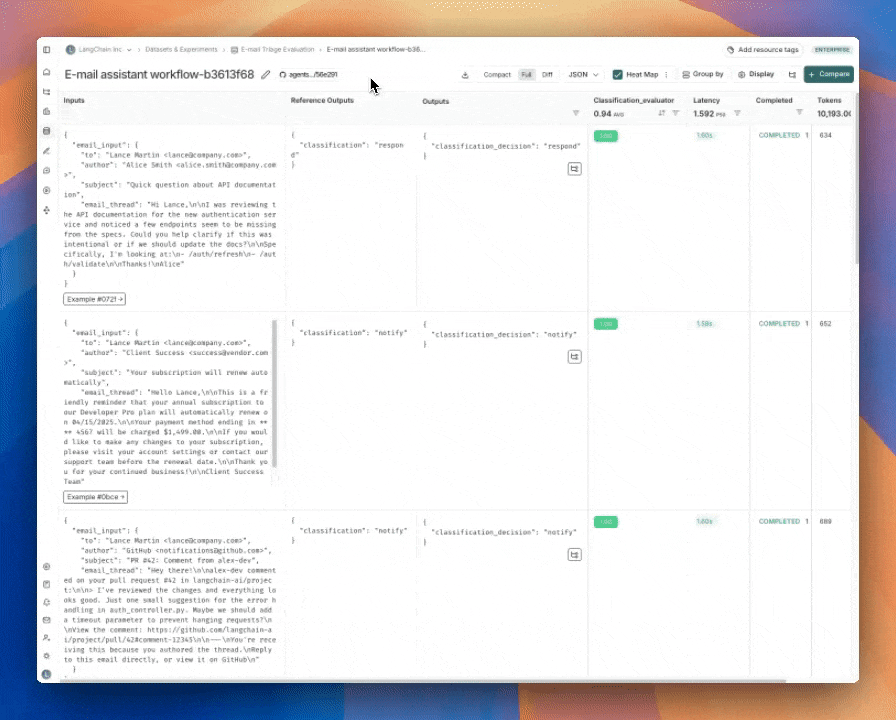This screenshot has height=720, width=896.
Task: Click the filter icon in Outputs column
Action: pos(575,113)
